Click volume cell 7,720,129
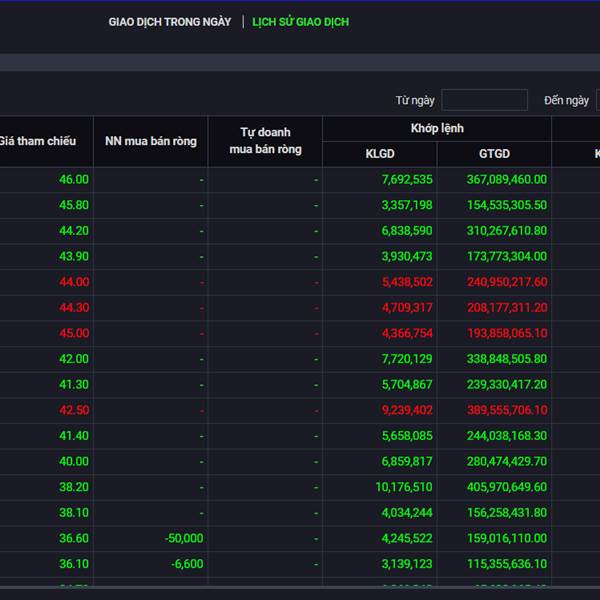The height and width of the screenshot is (600, 600). click(x=407, y=359)
